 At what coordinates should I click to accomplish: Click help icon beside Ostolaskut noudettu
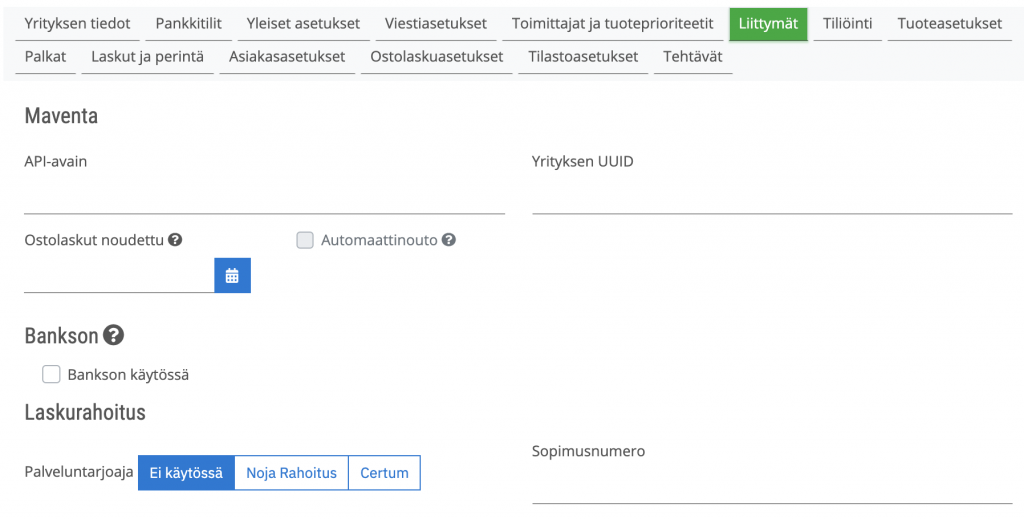coord(175,240)
